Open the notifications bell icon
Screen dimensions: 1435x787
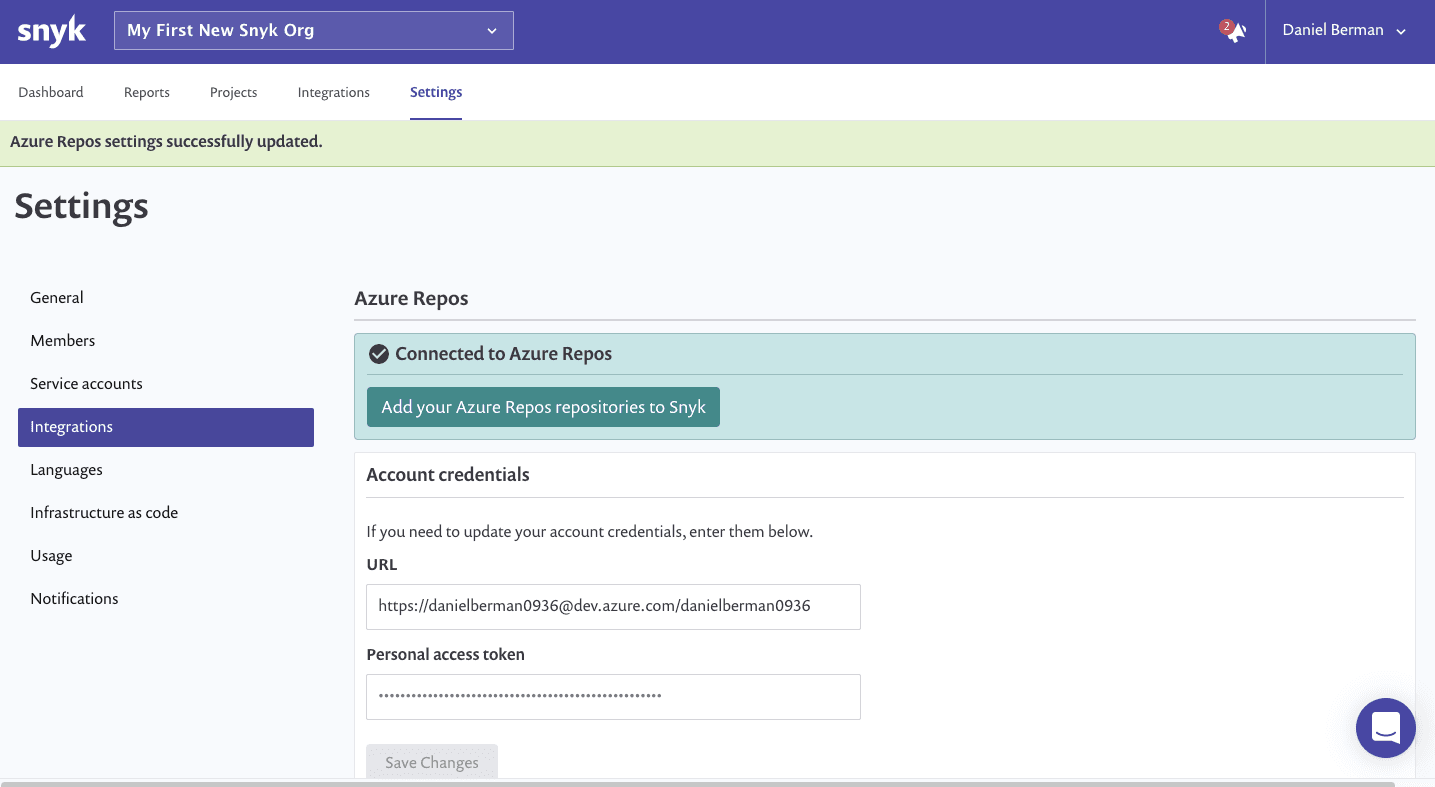coord(1235,31)
